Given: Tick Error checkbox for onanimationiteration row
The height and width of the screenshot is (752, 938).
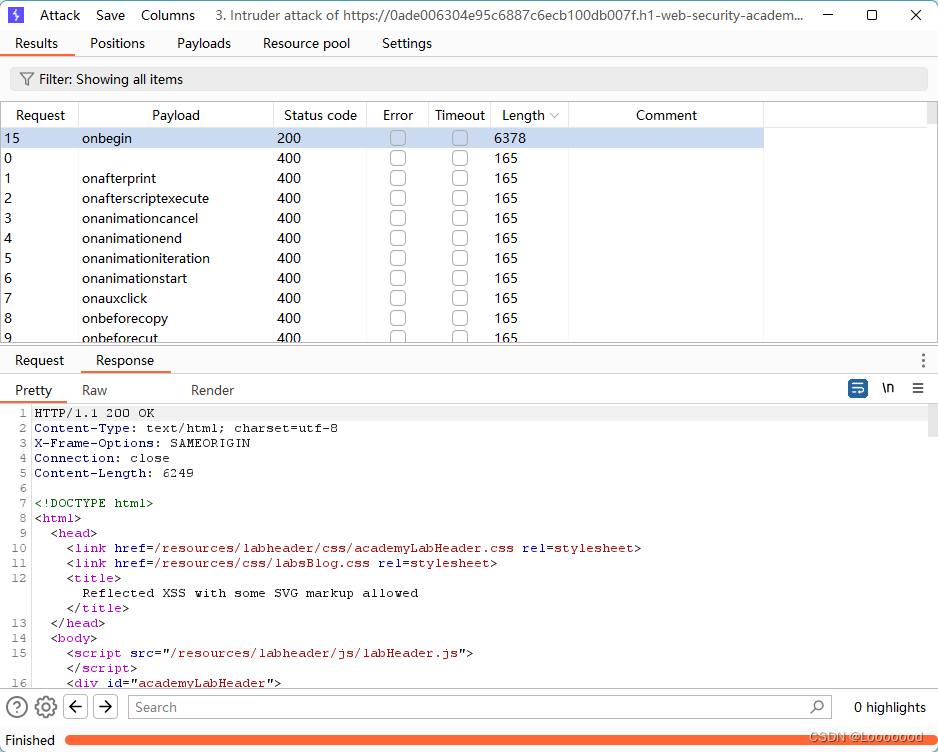Looking at the screenshot, I should click(398, 258).
